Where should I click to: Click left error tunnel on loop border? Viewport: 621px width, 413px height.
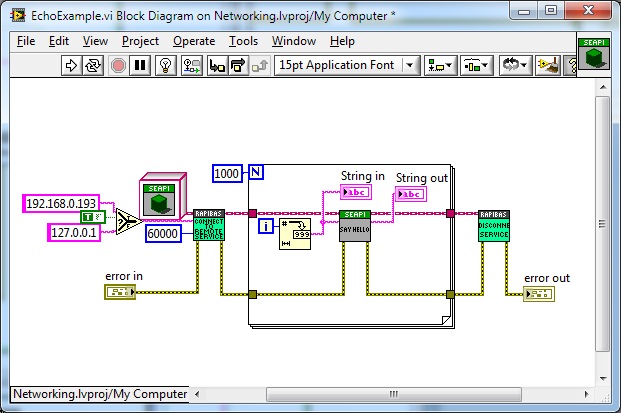click(x=253, y=295)
